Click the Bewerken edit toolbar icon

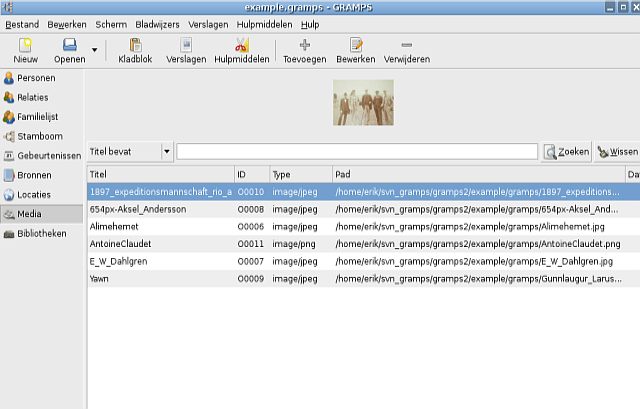click(355, 50)
